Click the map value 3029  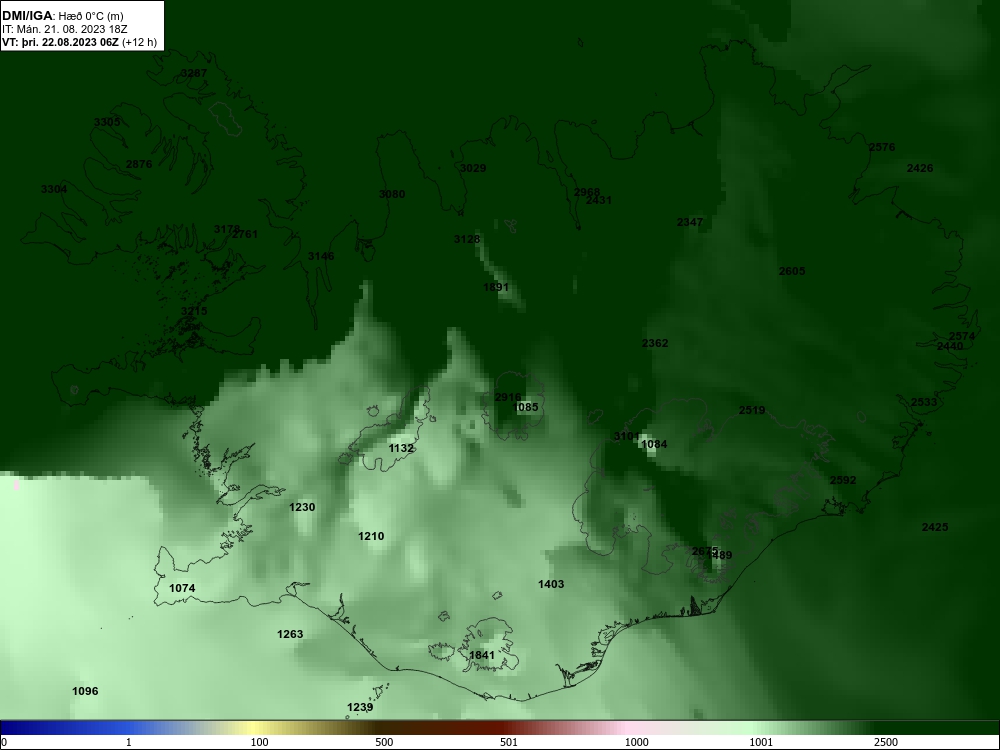tap(473, 168)
